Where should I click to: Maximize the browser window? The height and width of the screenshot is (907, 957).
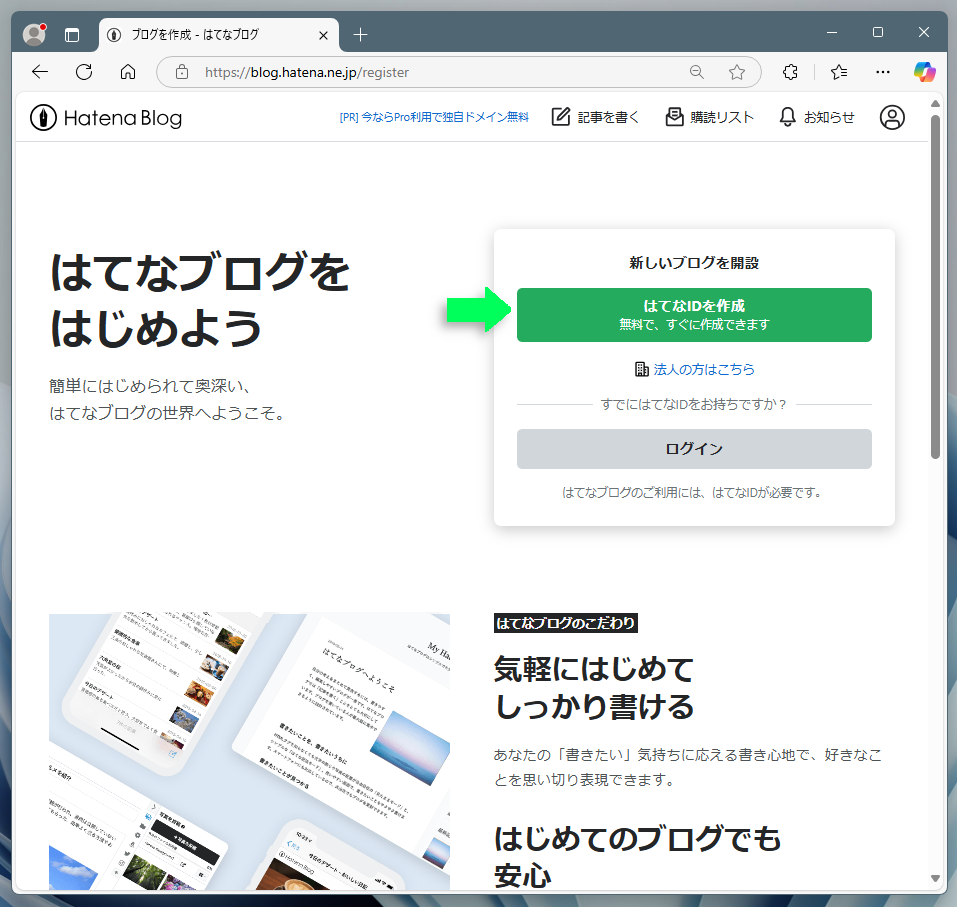click(878, 32)
